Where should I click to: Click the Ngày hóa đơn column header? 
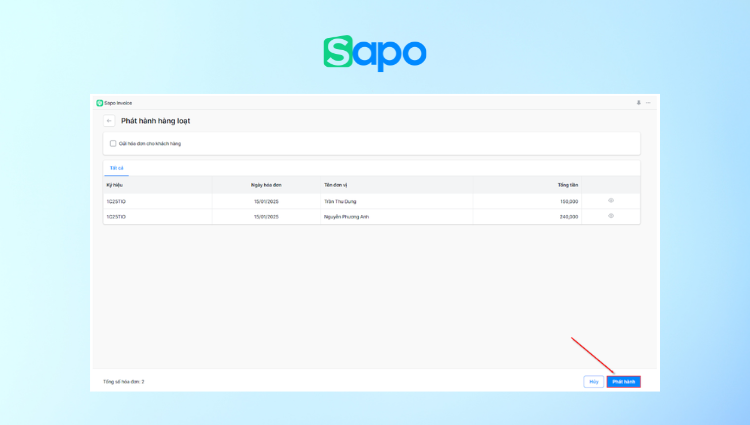[266, 185]
